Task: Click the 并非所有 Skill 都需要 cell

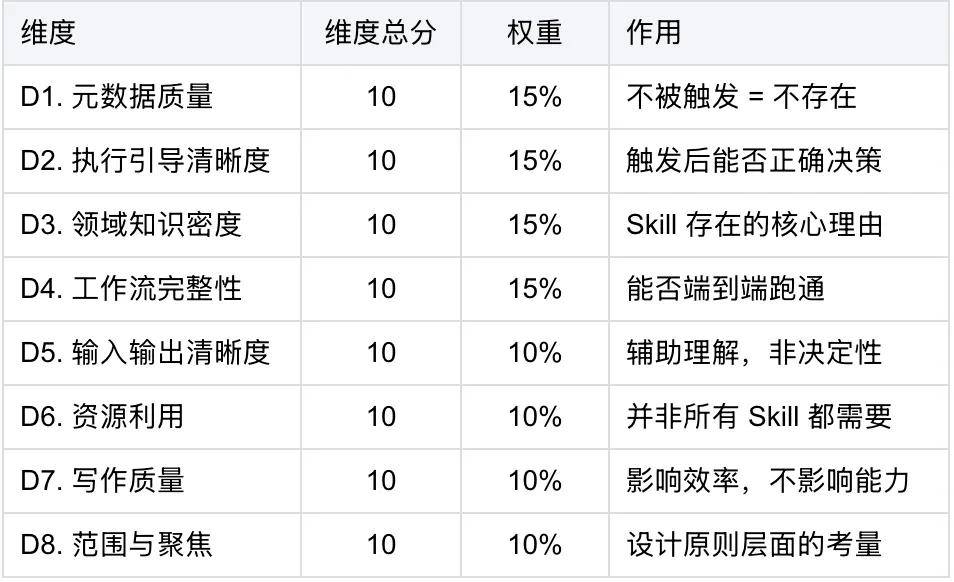Action: coord(779,417)
